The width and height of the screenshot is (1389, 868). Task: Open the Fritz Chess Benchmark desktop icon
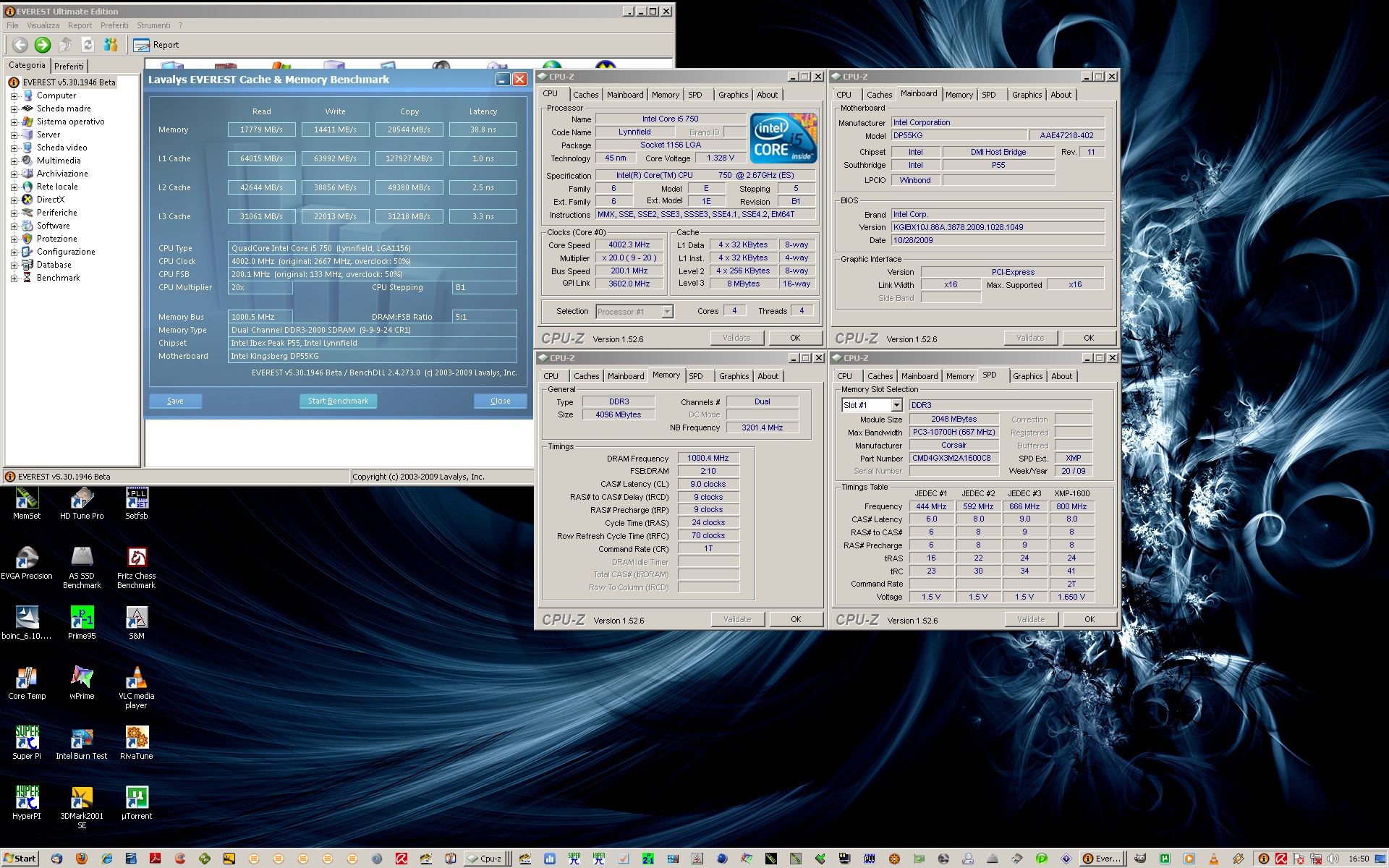(137, 558)
